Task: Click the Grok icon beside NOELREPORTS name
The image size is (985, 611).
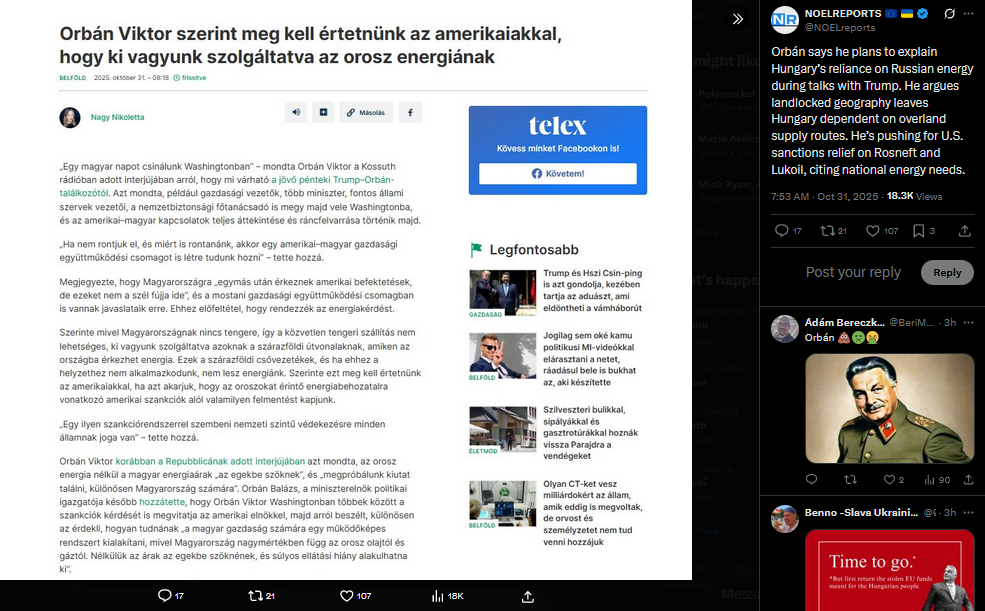Action: 950,14
